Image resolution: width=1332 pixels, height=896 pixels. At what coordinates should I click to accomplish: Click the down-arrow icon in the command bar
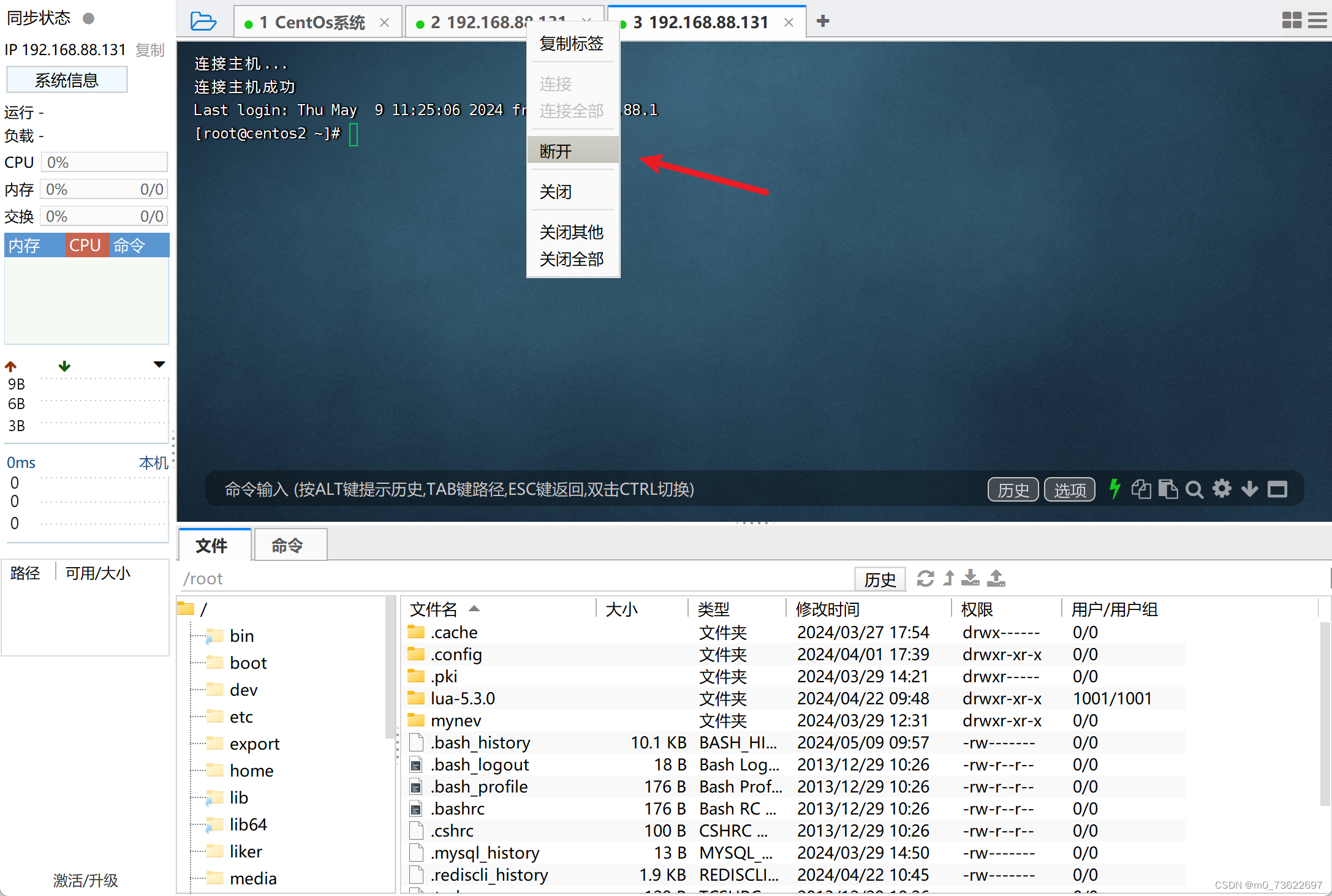tap(1249, 489)
